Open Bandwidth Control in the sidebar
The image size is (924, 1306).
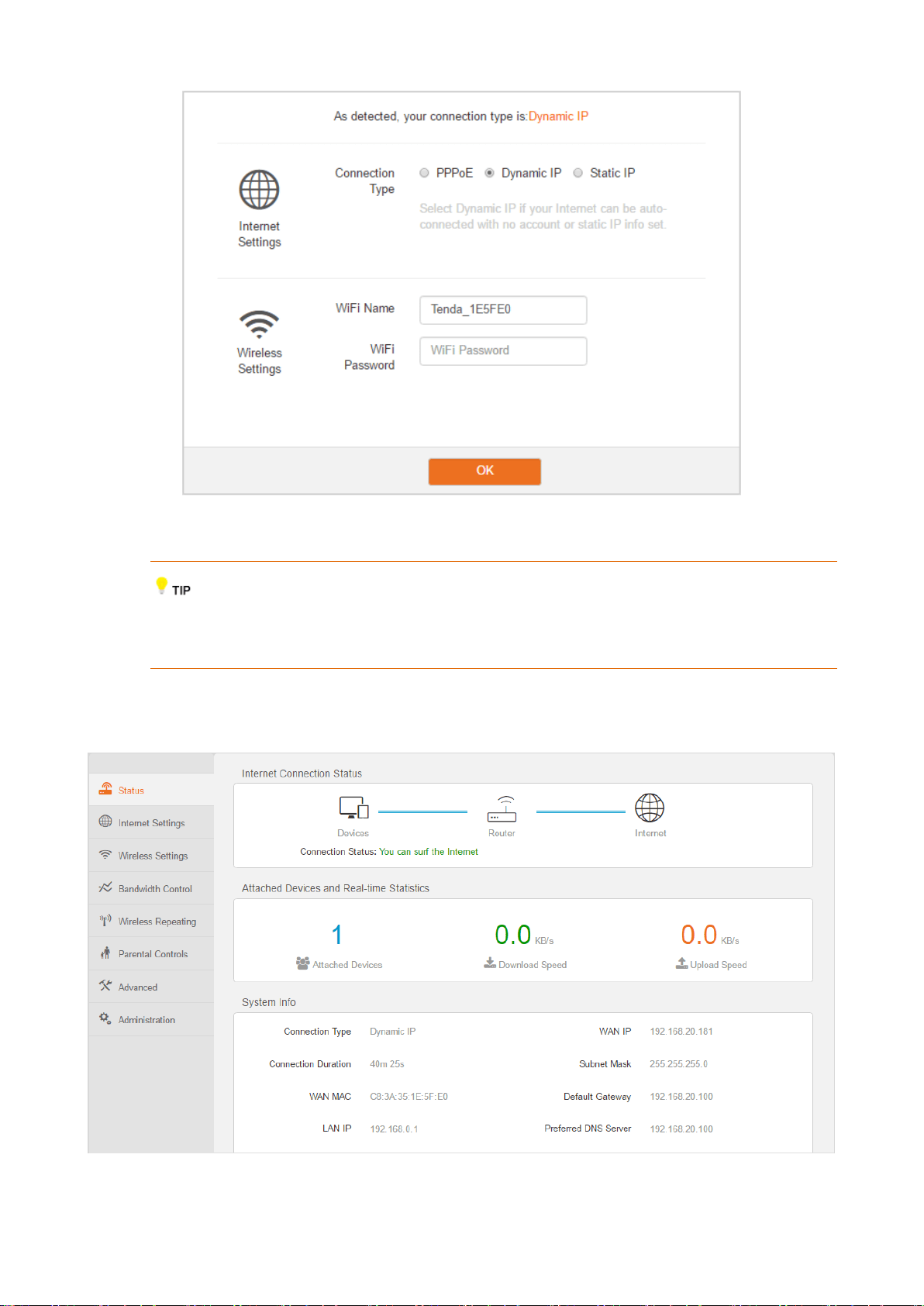[x=151, y=888]
